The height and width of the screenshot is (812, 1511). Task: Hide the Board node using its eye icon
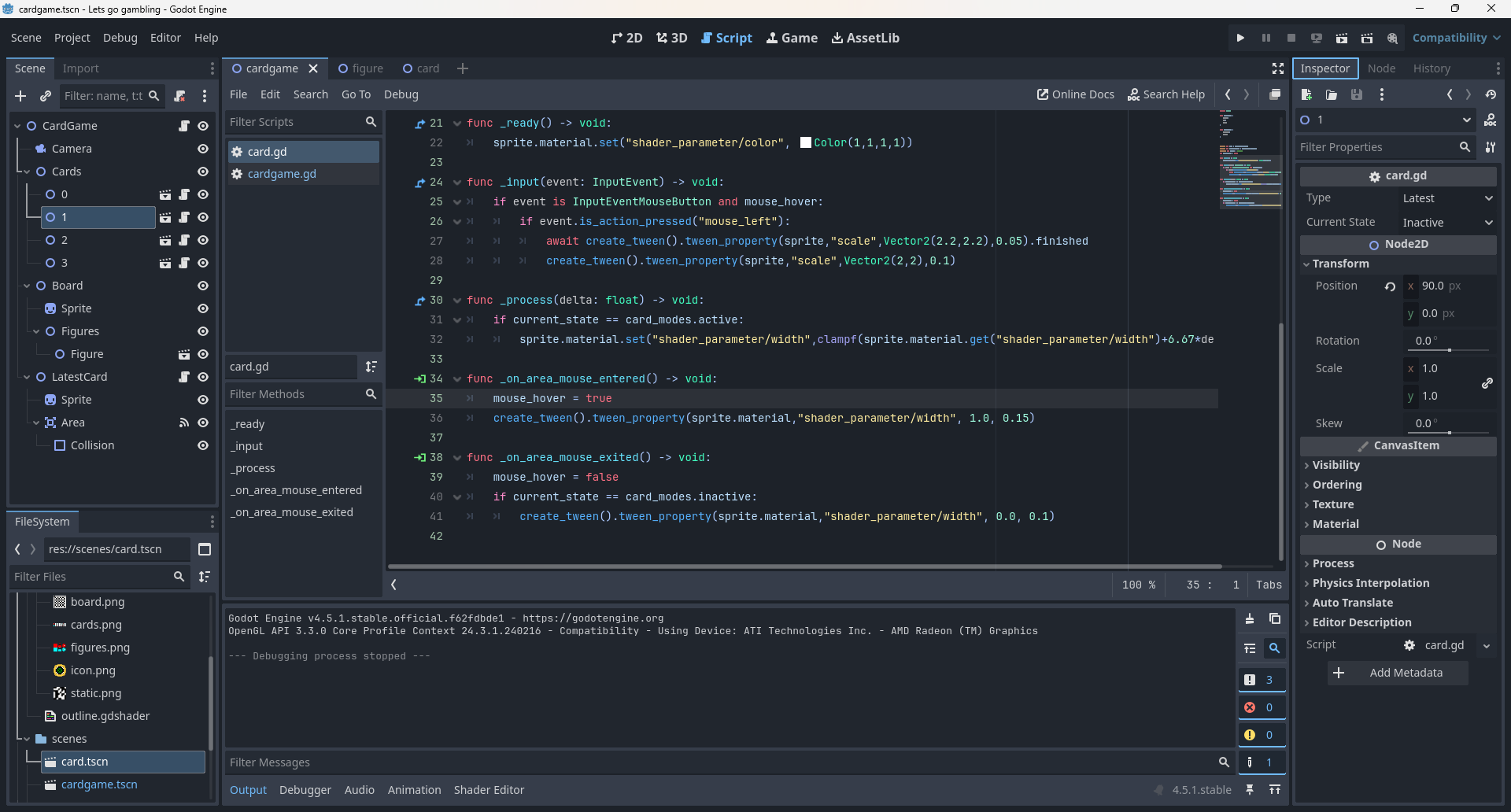coord(203,286)
